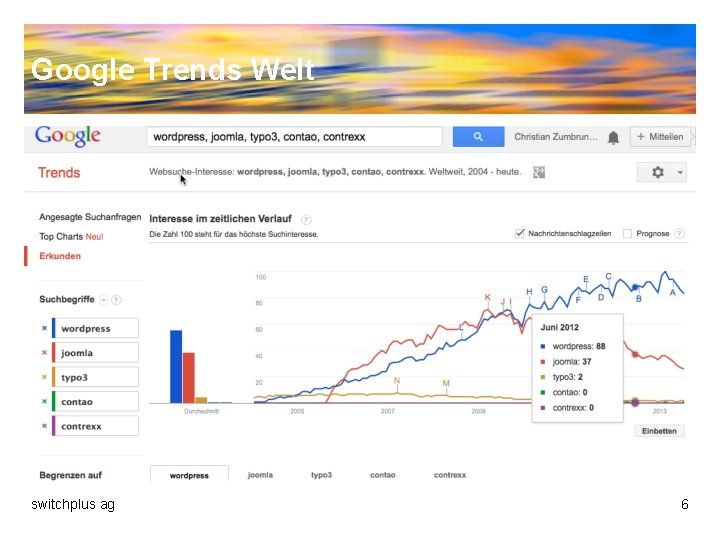Viewport: 720px width, 540px height.
Task: Uncheck the Nachrichtenschlagzeilen checkbox
Action: [x=520, y=233]
